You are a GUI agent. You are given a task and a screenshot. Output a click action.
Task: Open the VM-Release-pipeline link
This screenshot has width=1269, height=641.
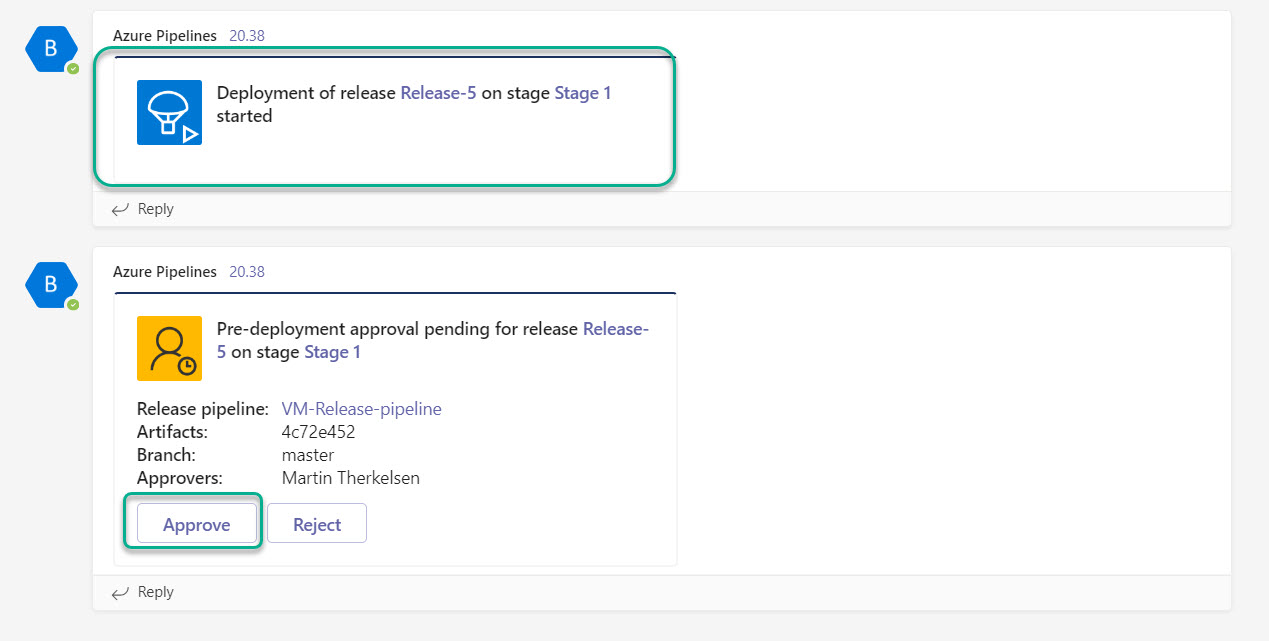coord(362,408)
